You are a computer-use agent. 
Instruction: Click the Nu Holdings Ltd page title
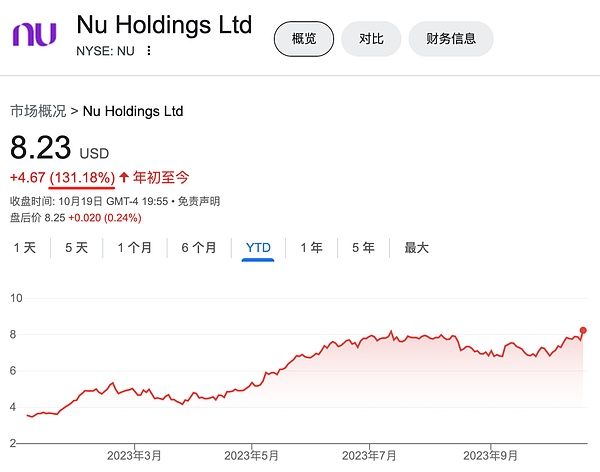pos(165,24)
